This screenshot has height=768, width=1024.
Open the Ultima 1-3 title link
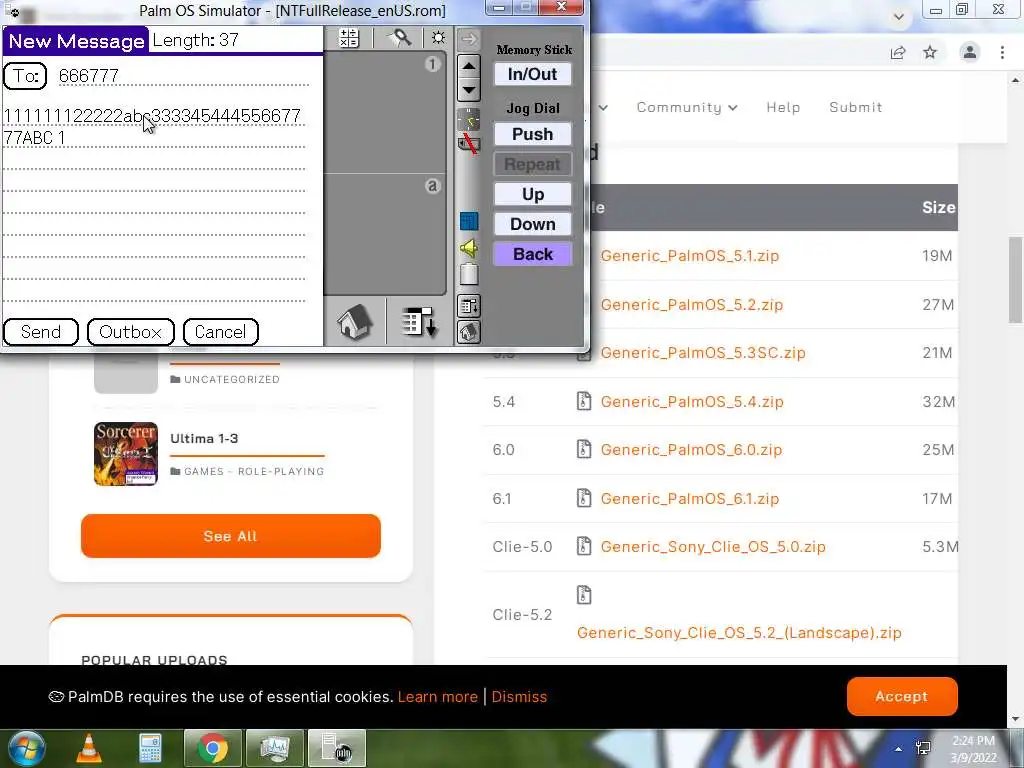tap(204, 438)
